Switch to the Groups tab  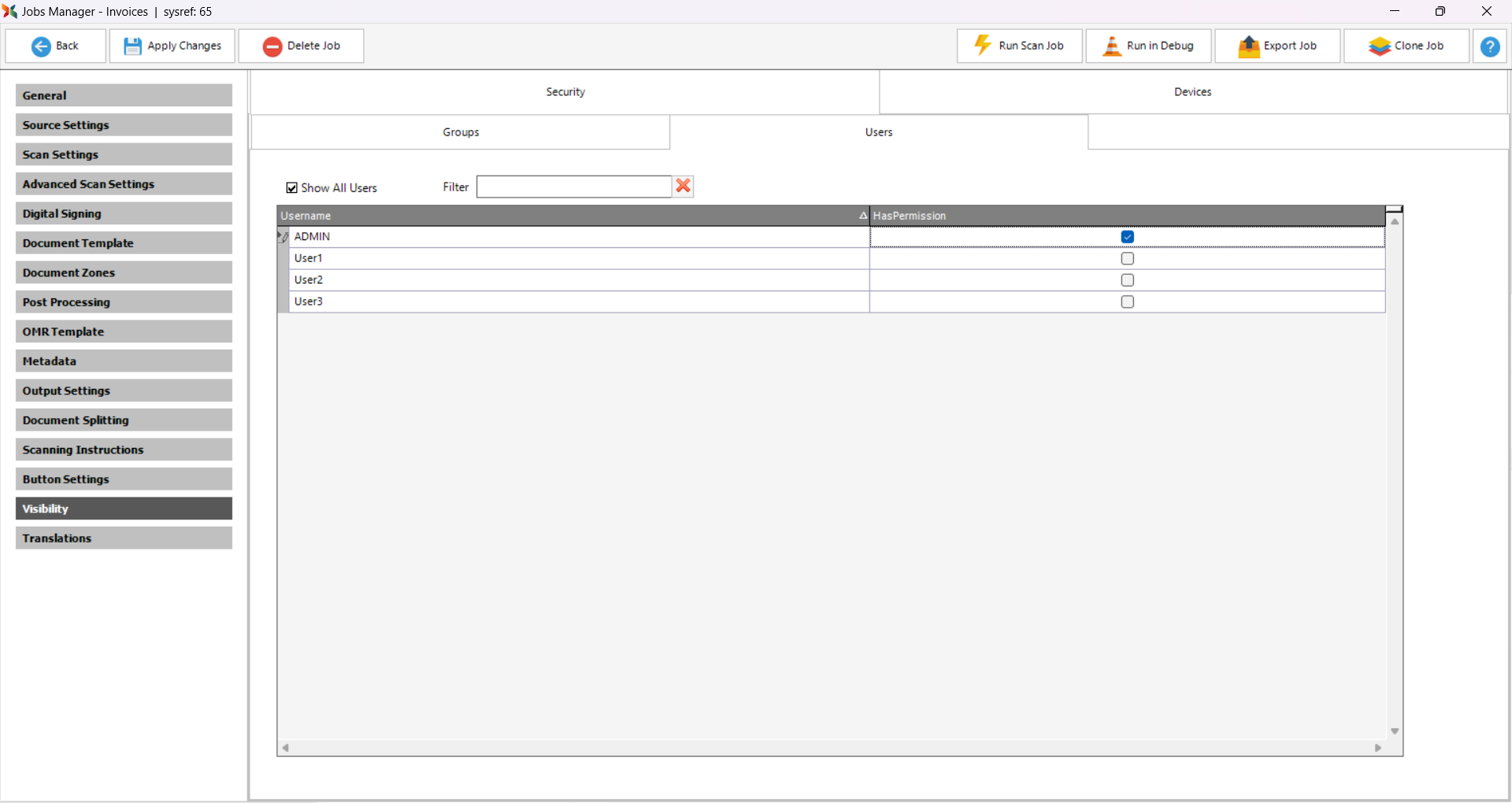461,132
